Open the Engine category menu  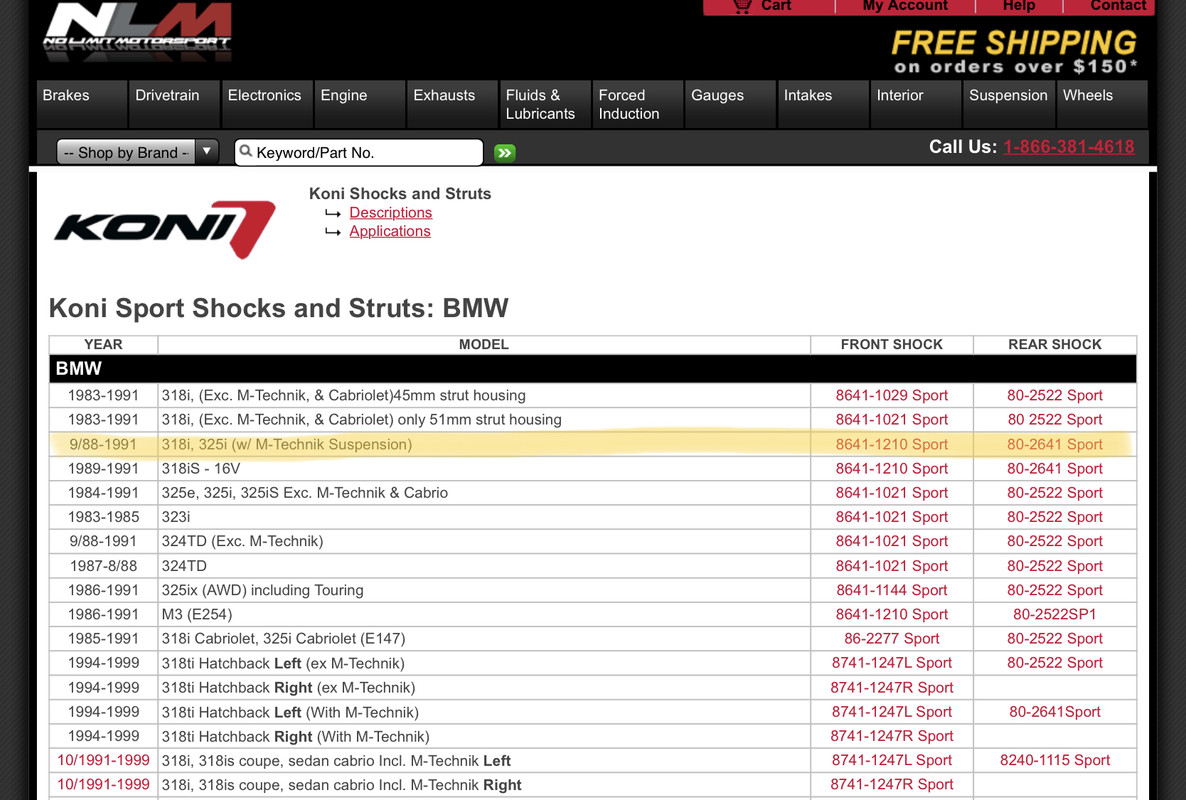coord(360,104)
